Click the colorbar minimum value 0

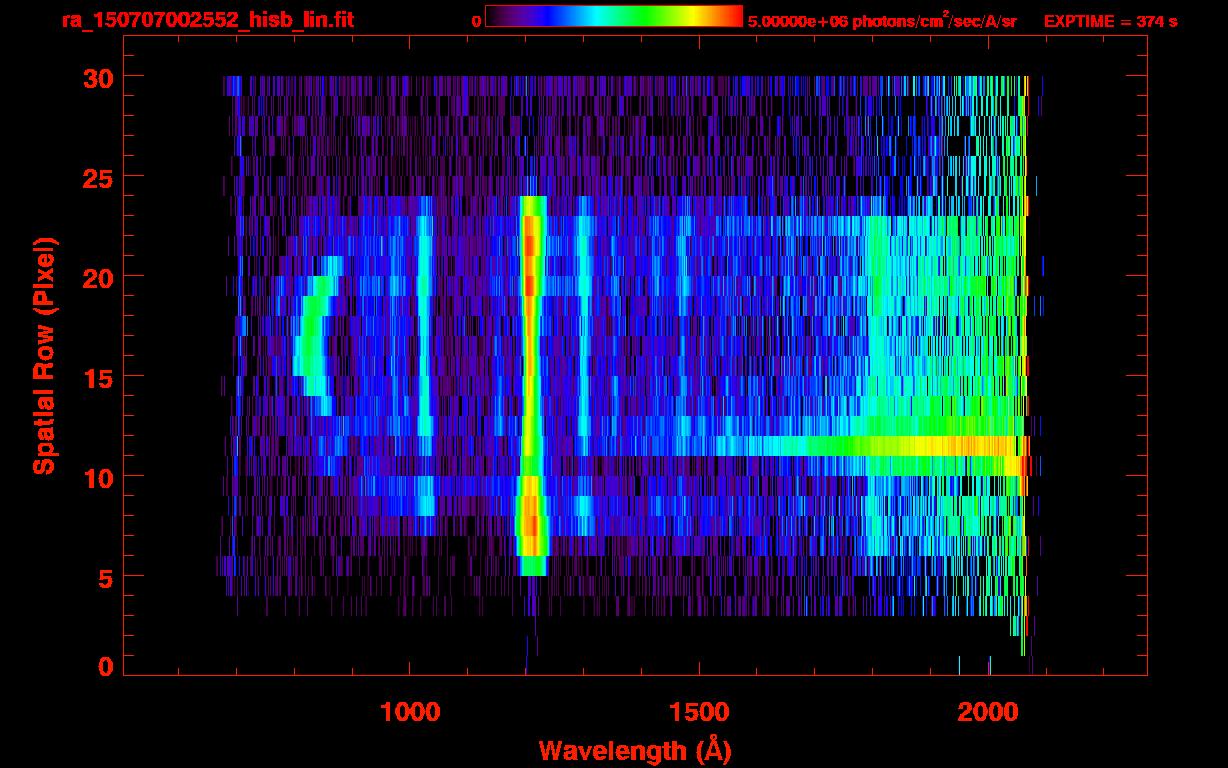pyautogui.click(x=477, y=21)
